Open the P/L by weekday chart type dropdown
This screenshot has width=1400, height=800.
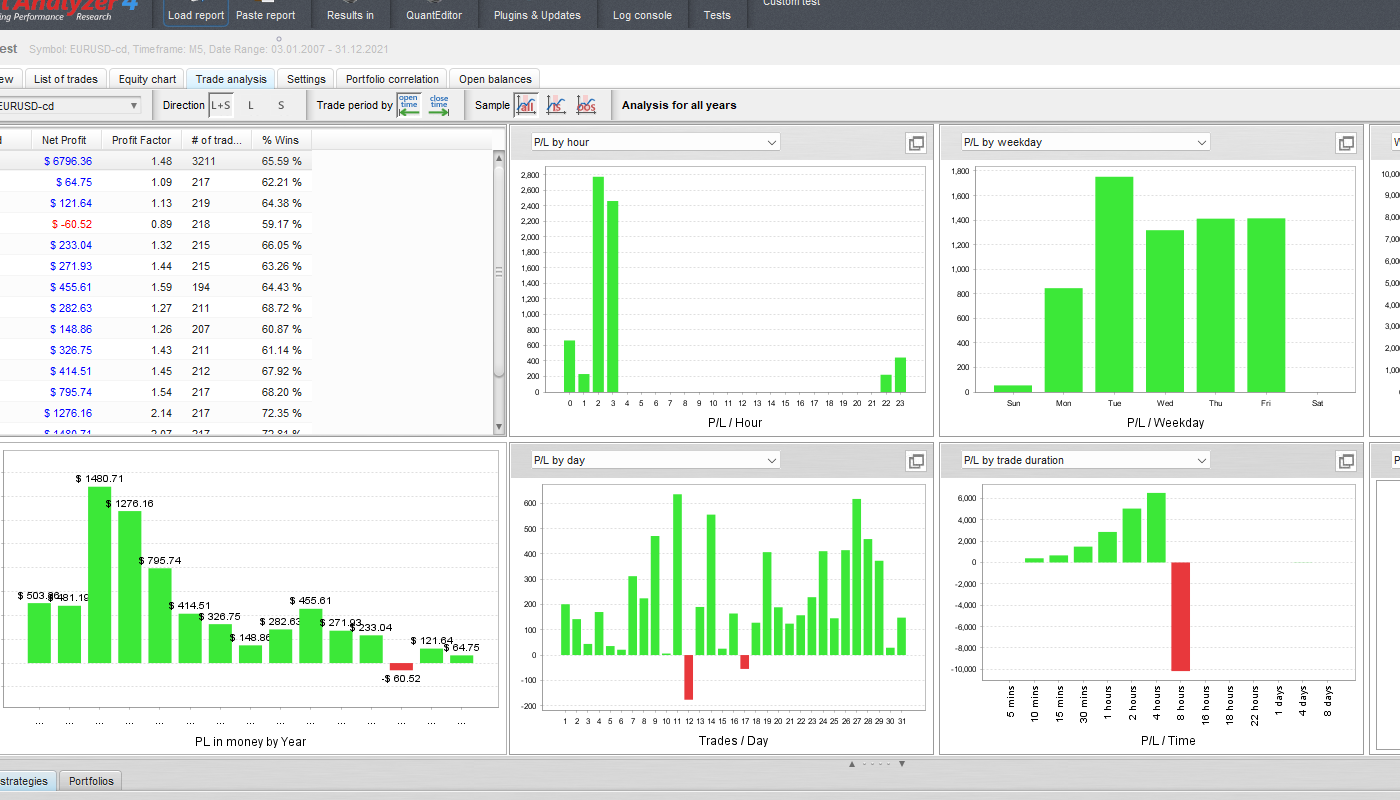coord(1085,142)
